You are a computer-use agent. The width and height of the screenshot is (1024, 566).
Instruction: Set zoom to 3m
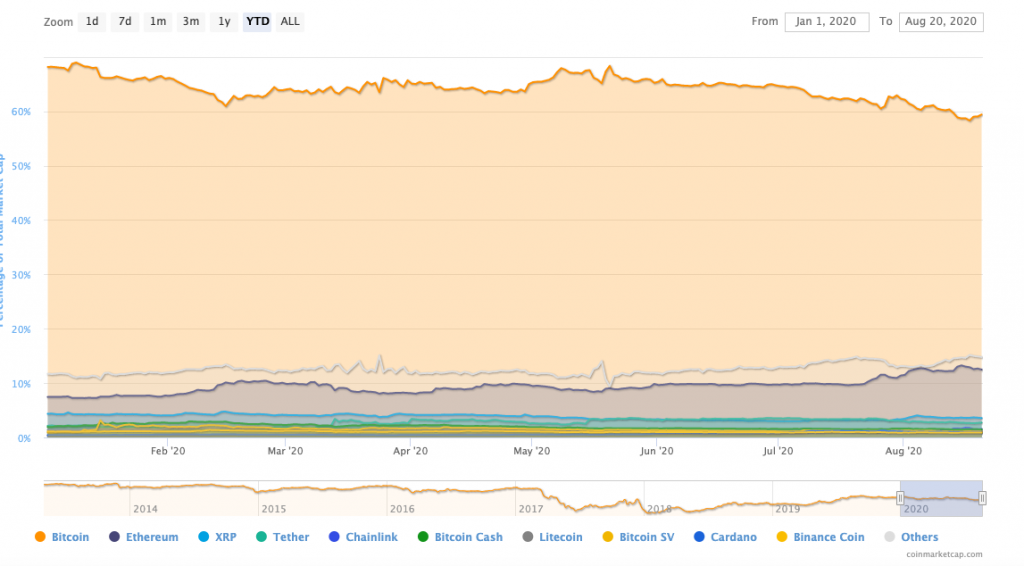tap(191, 22)
